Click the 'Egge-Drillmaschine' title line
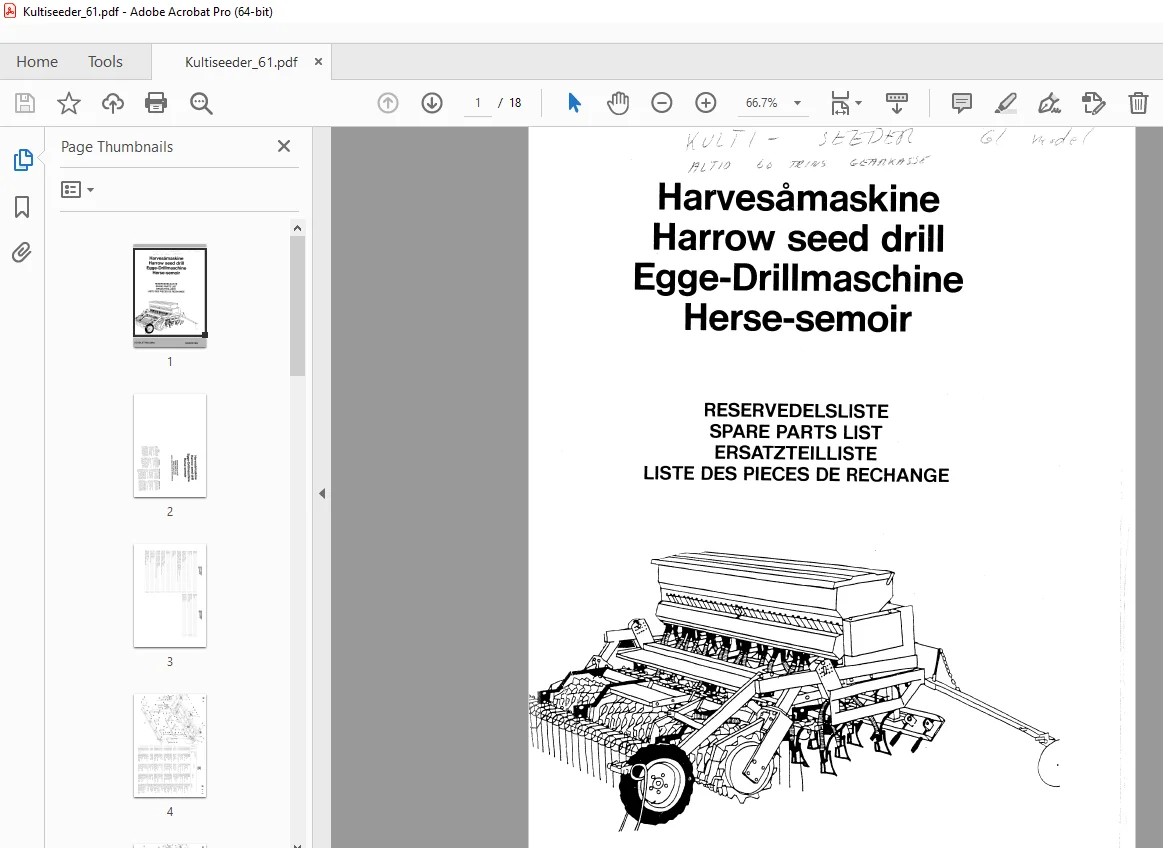The height and width of the screenshot is (848, 1163). 798,279
